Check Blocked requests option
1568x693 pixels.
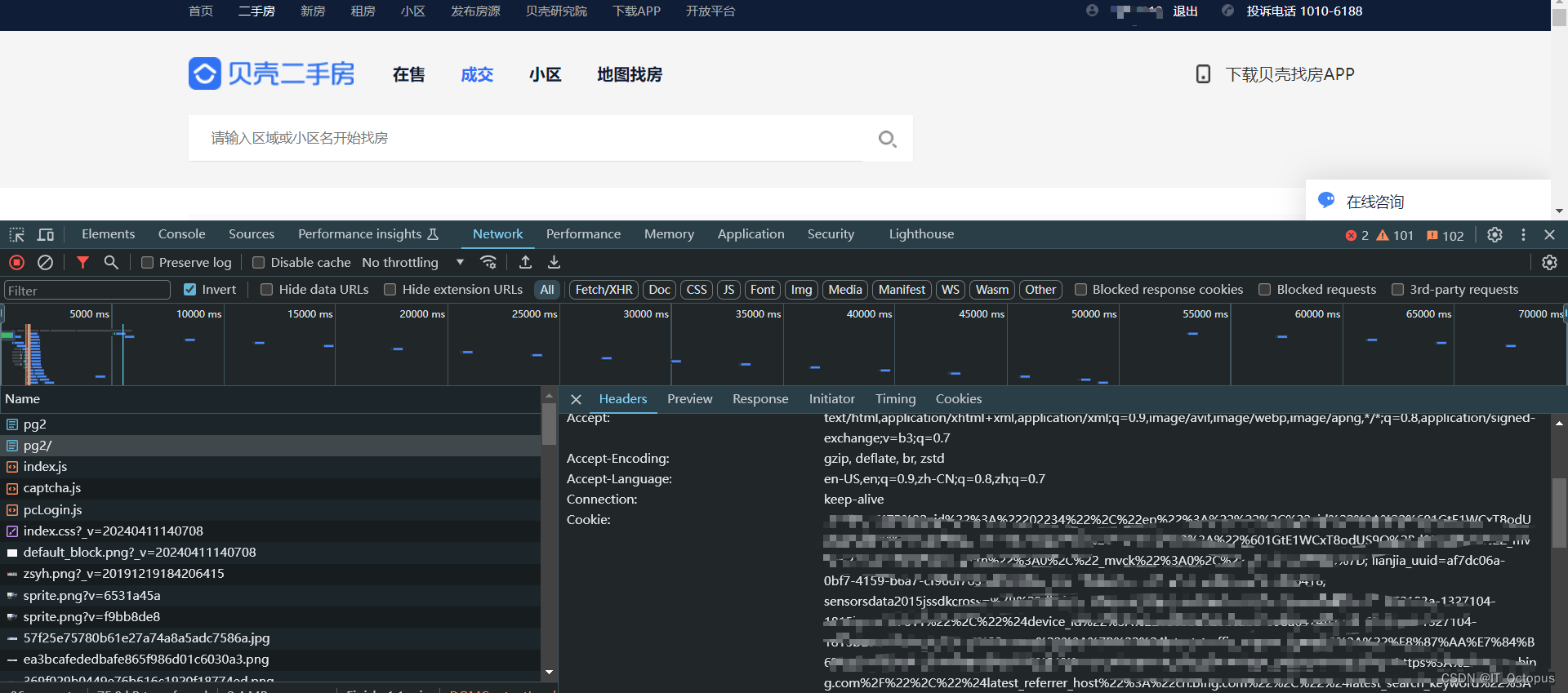point(1264,290)
